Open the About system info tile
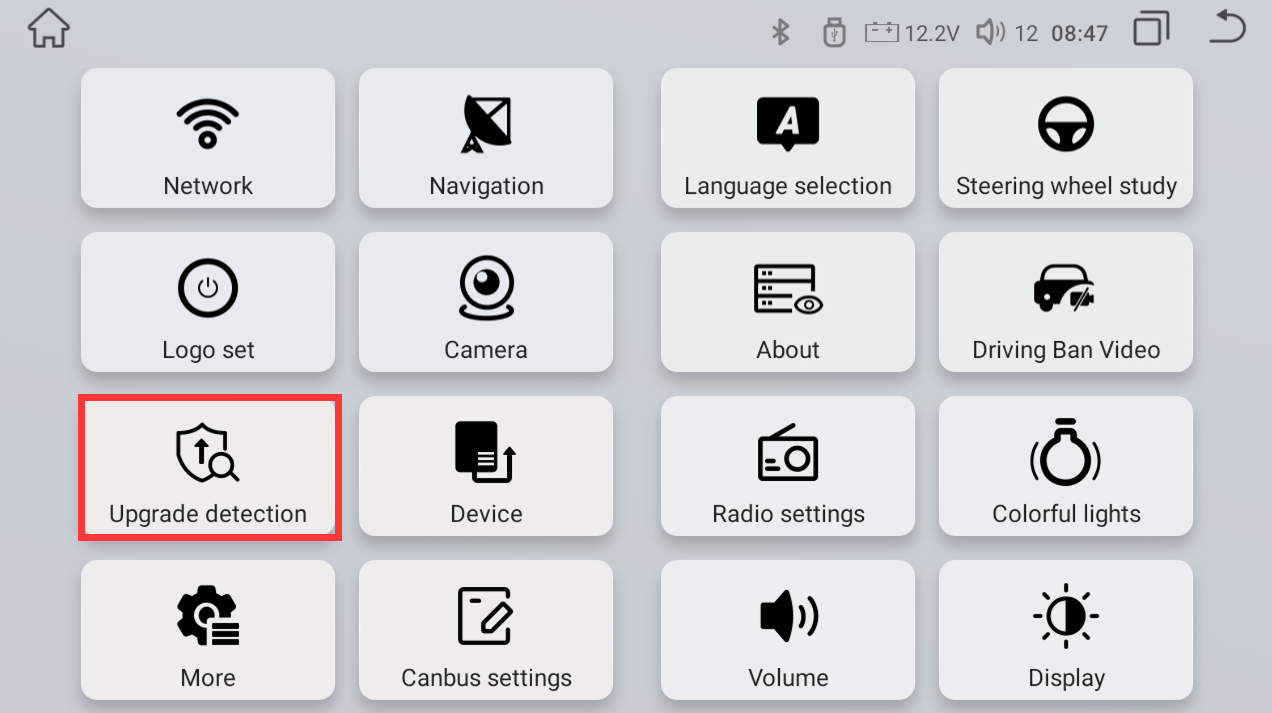1272x713 pixels. click(788, 302)
